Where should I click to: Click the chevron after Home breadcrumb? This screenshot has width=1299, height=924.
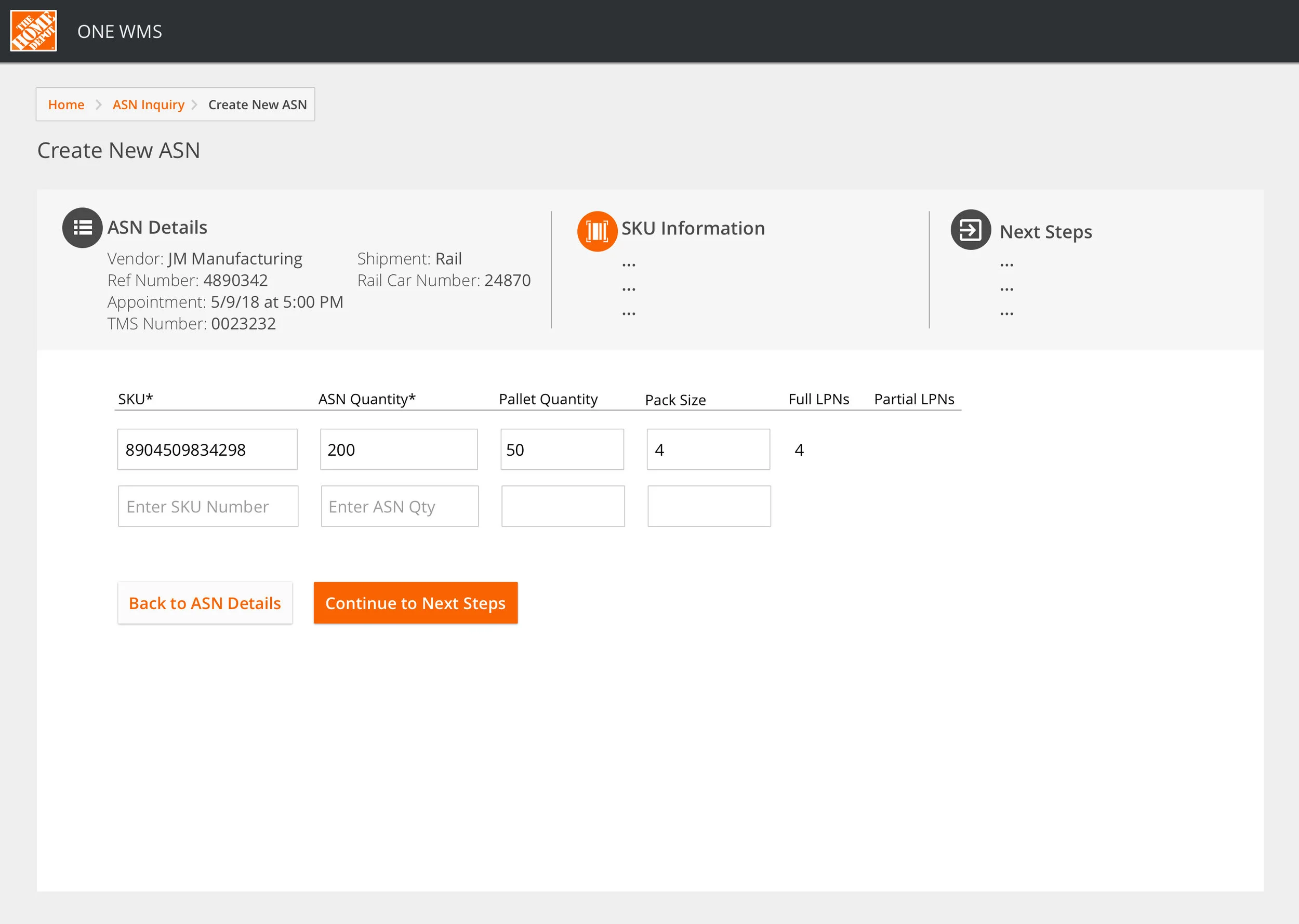click(98, 104)
